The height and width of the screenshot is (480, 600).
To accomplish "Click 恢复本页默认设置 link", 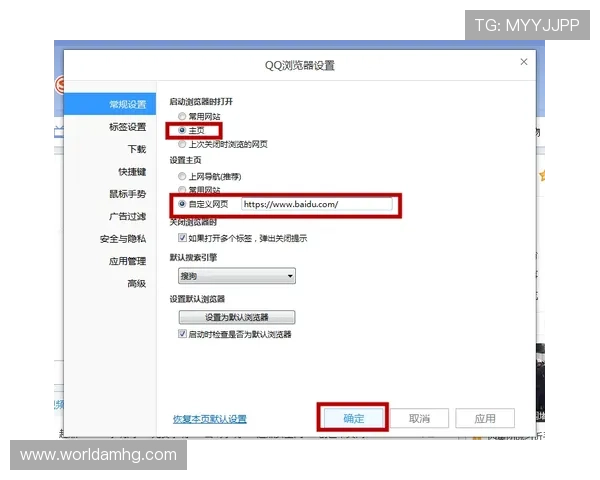I will tap(210, 419).
